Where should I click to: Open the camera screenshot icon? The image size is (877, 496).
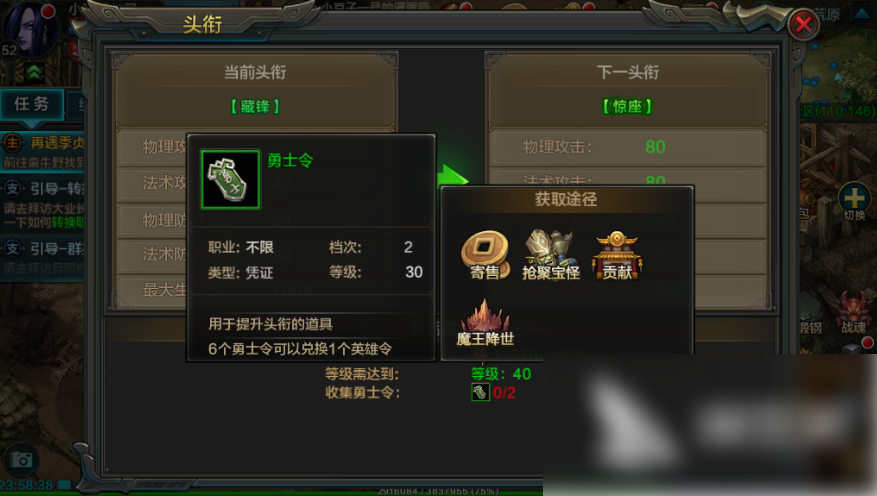[22, 460]
